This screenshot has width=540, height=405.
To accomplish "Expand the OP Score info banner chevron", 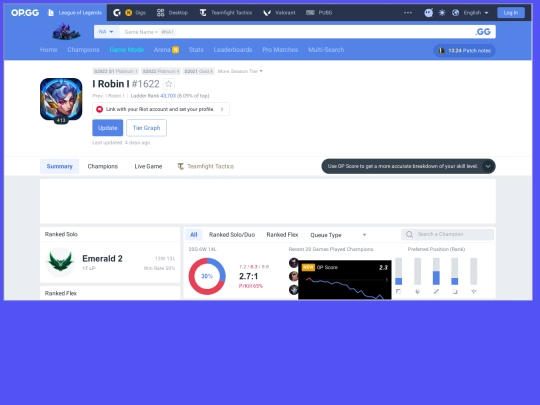I will [488, 166].
